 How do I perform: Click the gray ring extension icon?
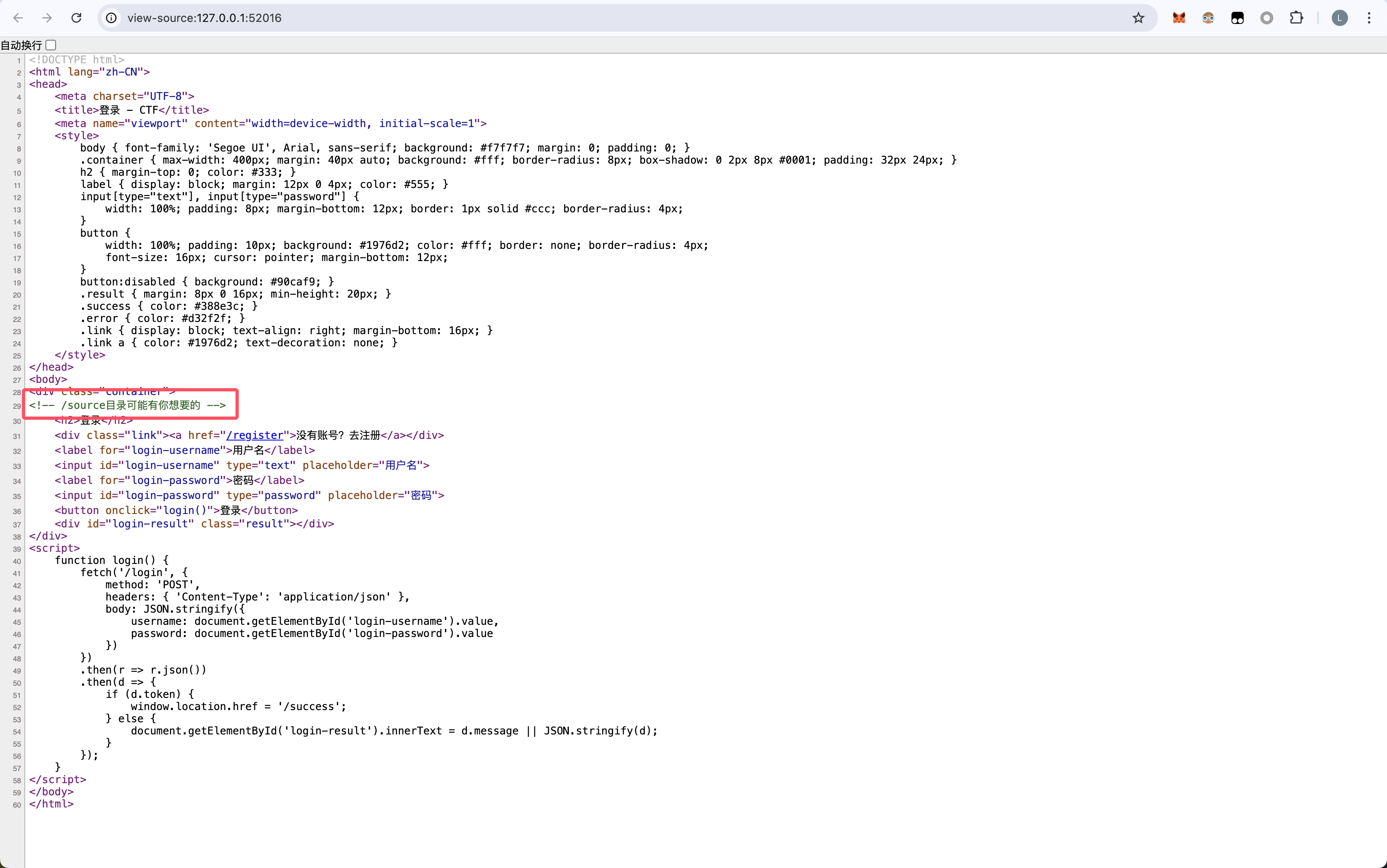pyautogui.click(x=1266, y=18)
